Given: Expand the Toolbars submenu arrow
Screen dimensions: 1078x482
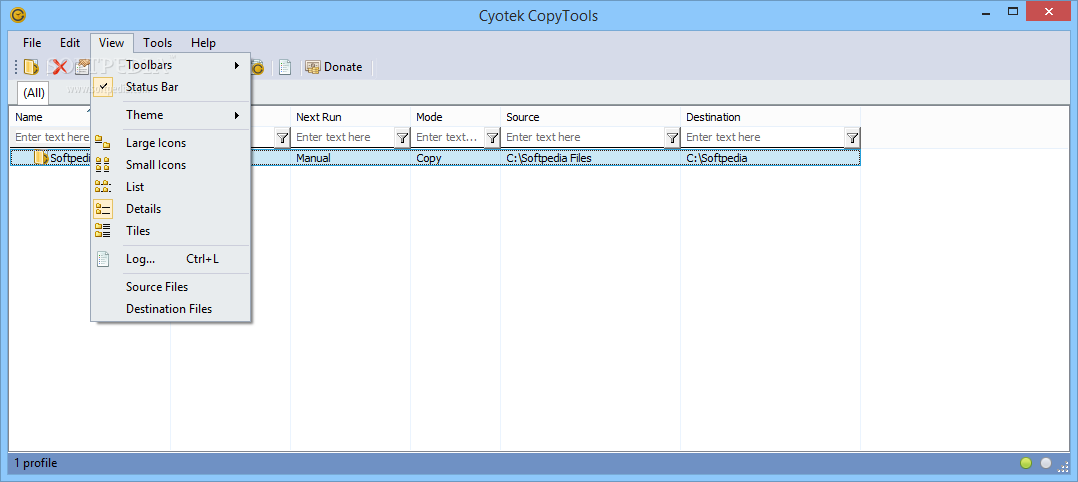Looking at the screenshot, I should coord(236,65).
